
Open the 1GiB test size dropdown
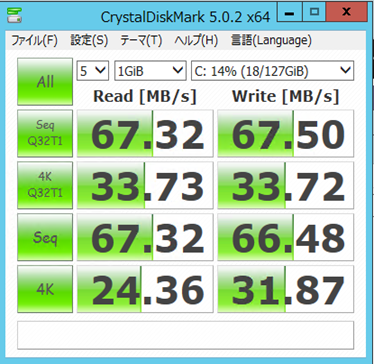[x=150, y=70]
